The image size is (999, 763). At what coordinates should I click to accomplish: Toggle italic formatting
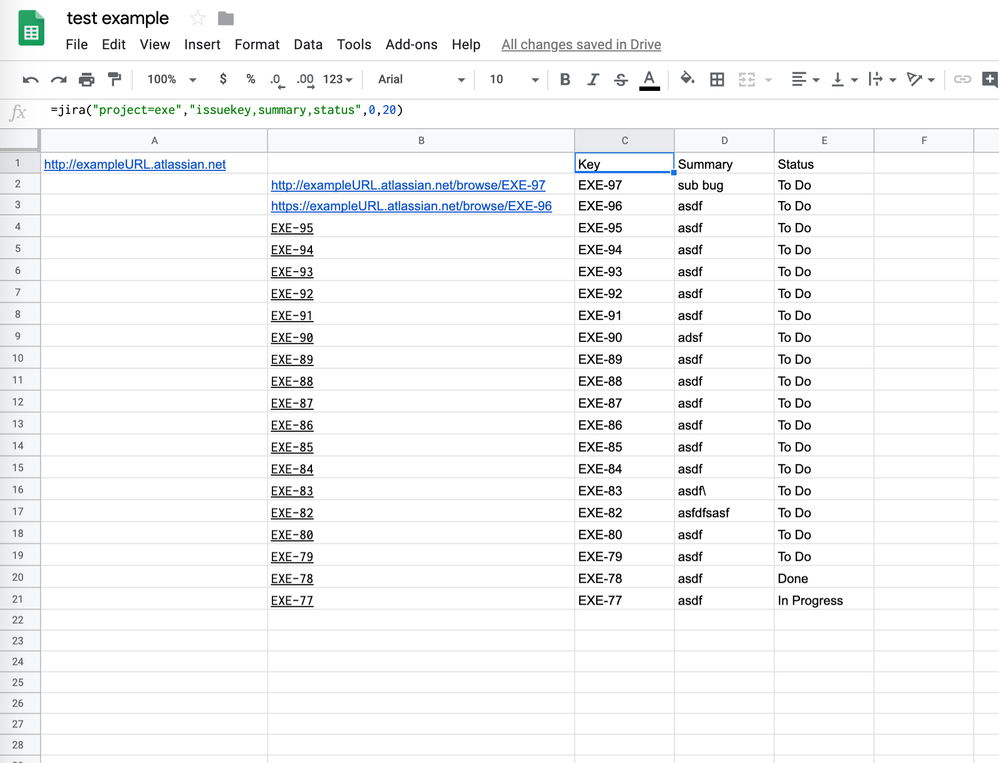point(590,79)
